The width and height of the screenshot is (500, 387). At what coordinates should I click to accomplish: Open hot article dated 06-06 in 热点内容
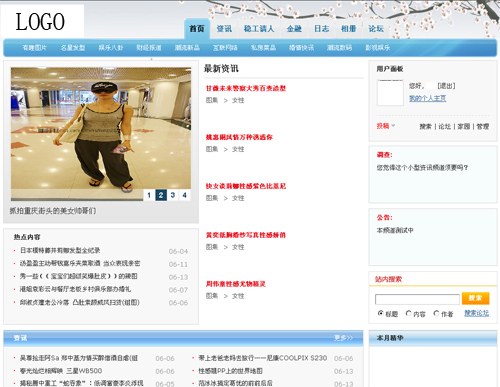80,302
